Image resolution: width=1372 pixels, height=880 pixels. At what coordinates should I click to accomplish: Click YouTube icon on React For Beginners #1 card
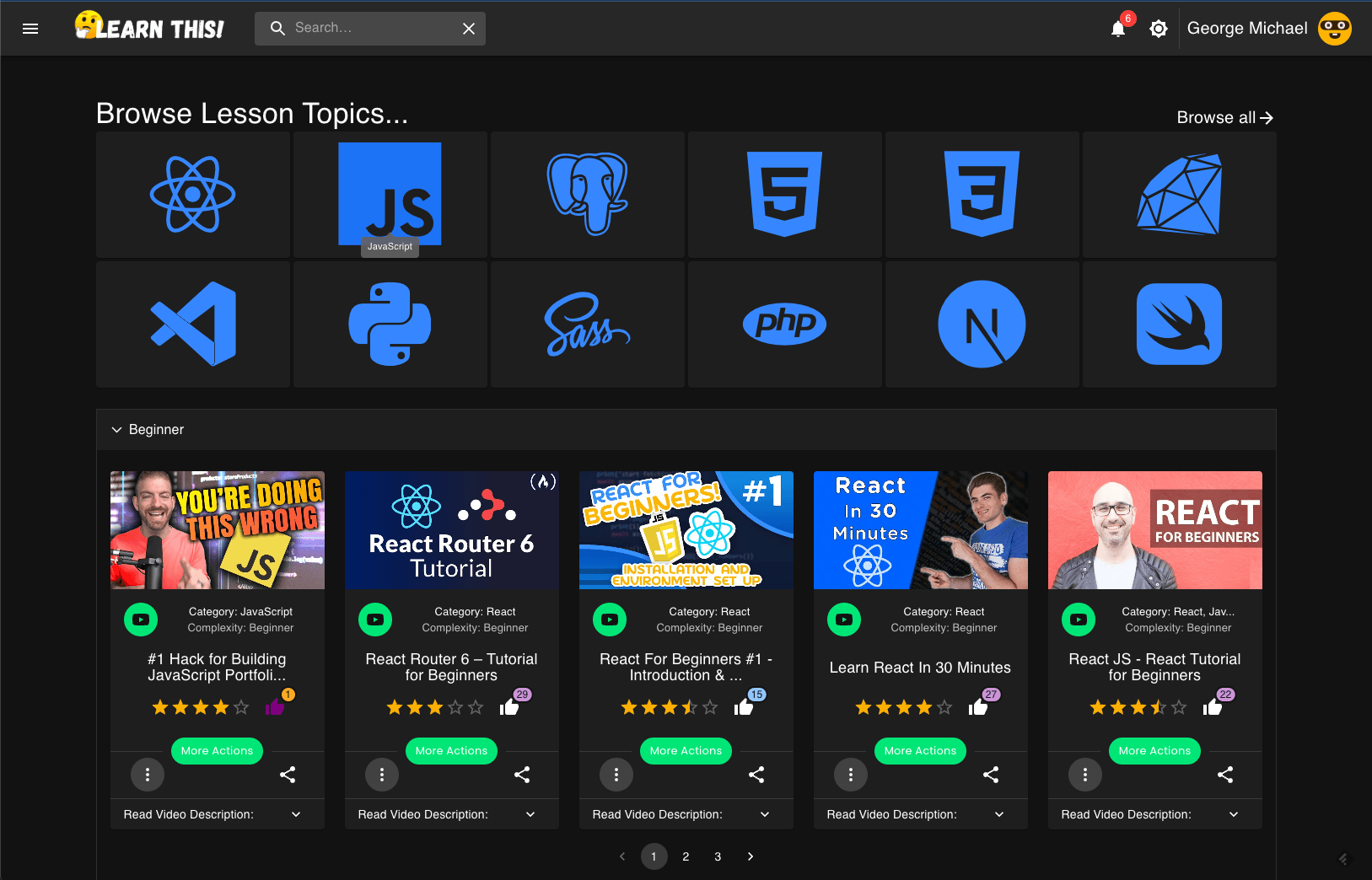click(610, 620)
